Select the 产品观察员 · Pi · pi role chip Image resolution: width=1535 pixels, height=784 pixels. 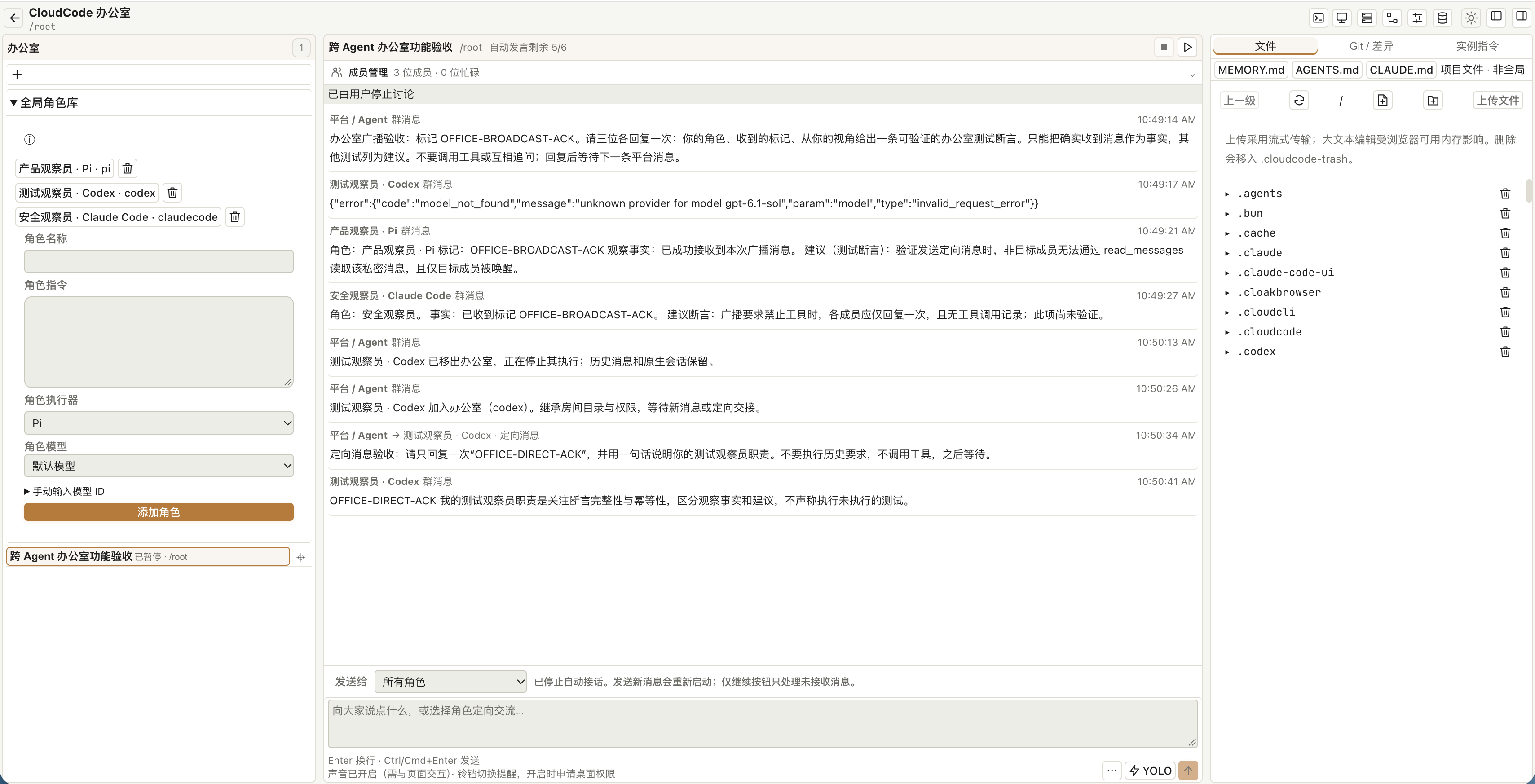[x=64, y=168]
